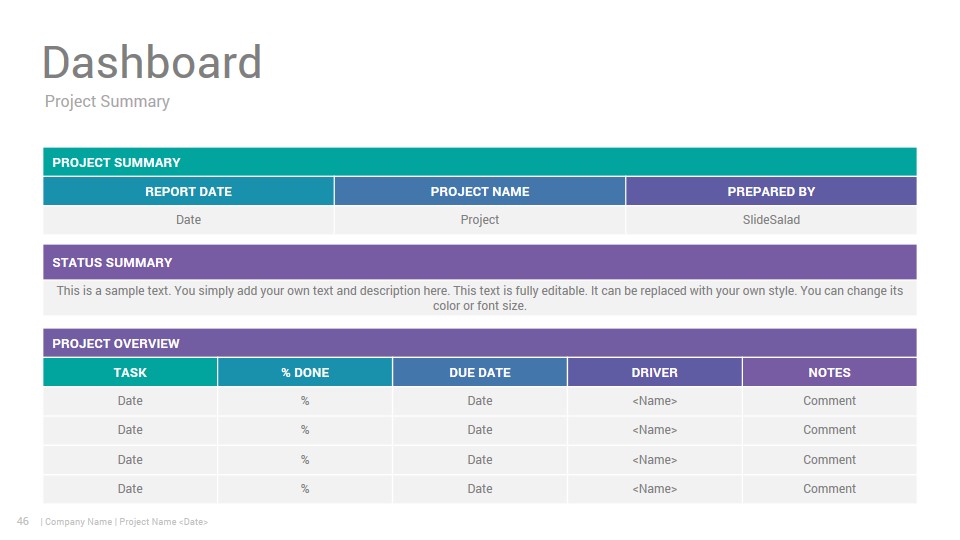Select the Project value cell
Image resolution: width=960 pixels, height=540 pixels.
pos(480,220)
